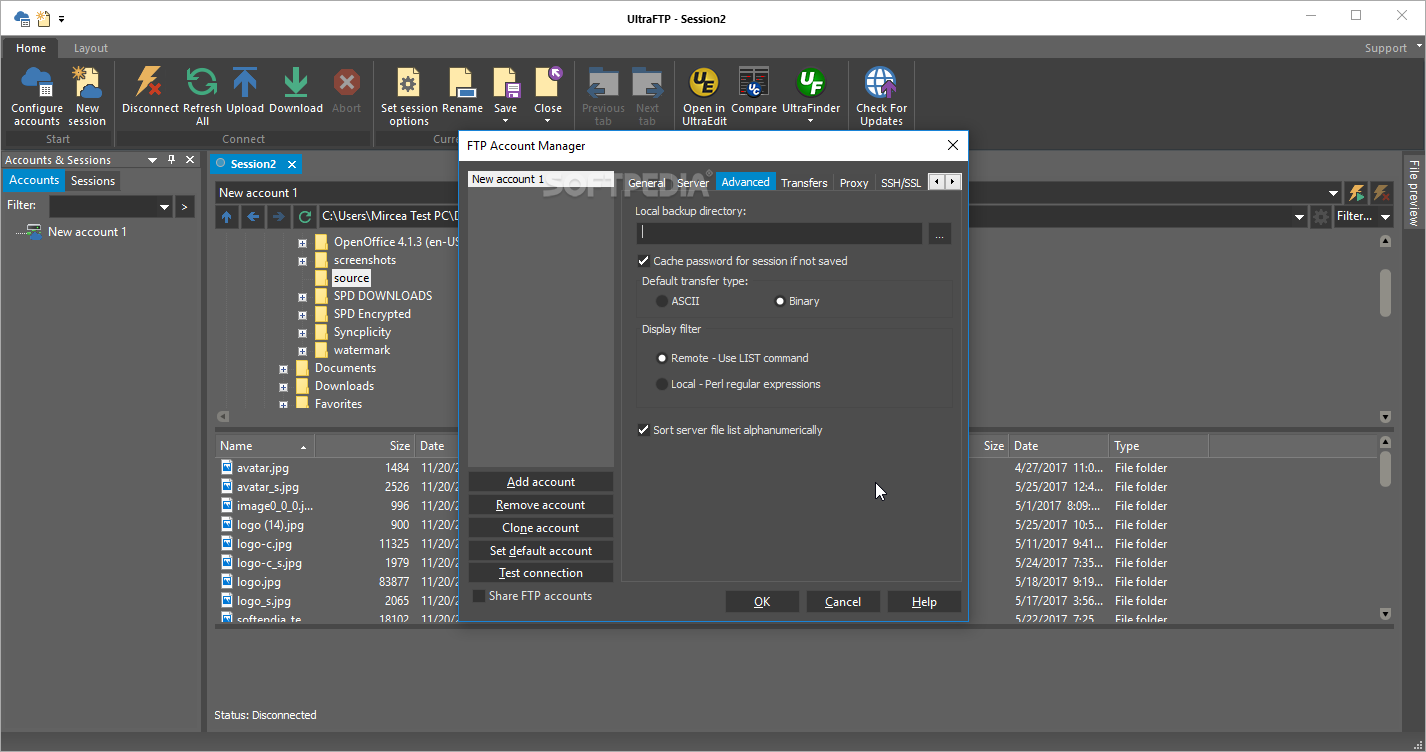Select Remote - Use LIST command option

(x=662, y=358)
